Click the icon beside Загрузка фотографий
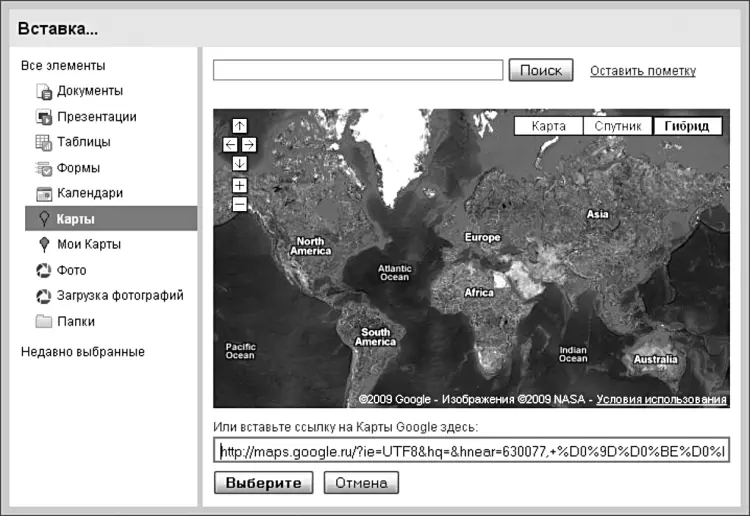 click(x=44, y=296)
